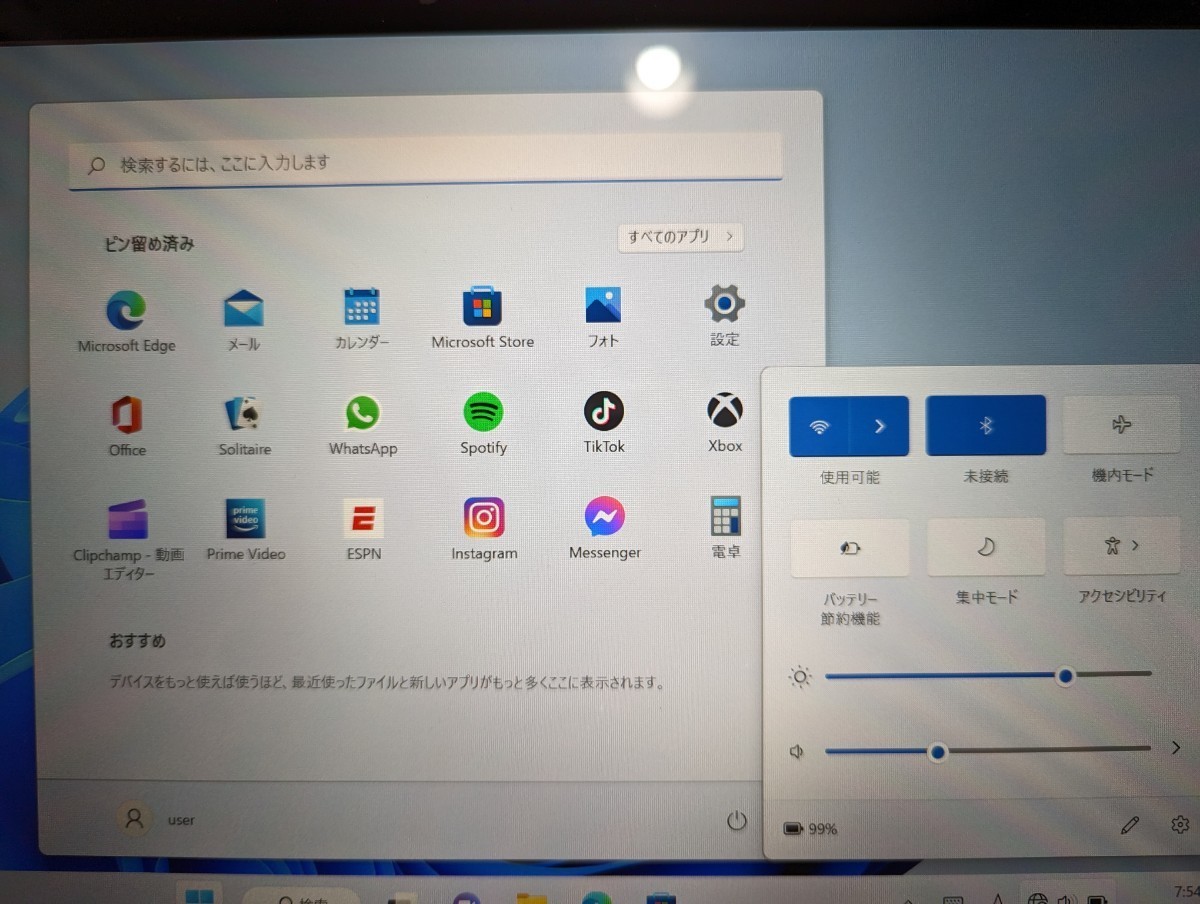1200x904 pixels.
Task: Toggle 機内モード (Airplane mode)
Action: click(x=1122, y=424)
